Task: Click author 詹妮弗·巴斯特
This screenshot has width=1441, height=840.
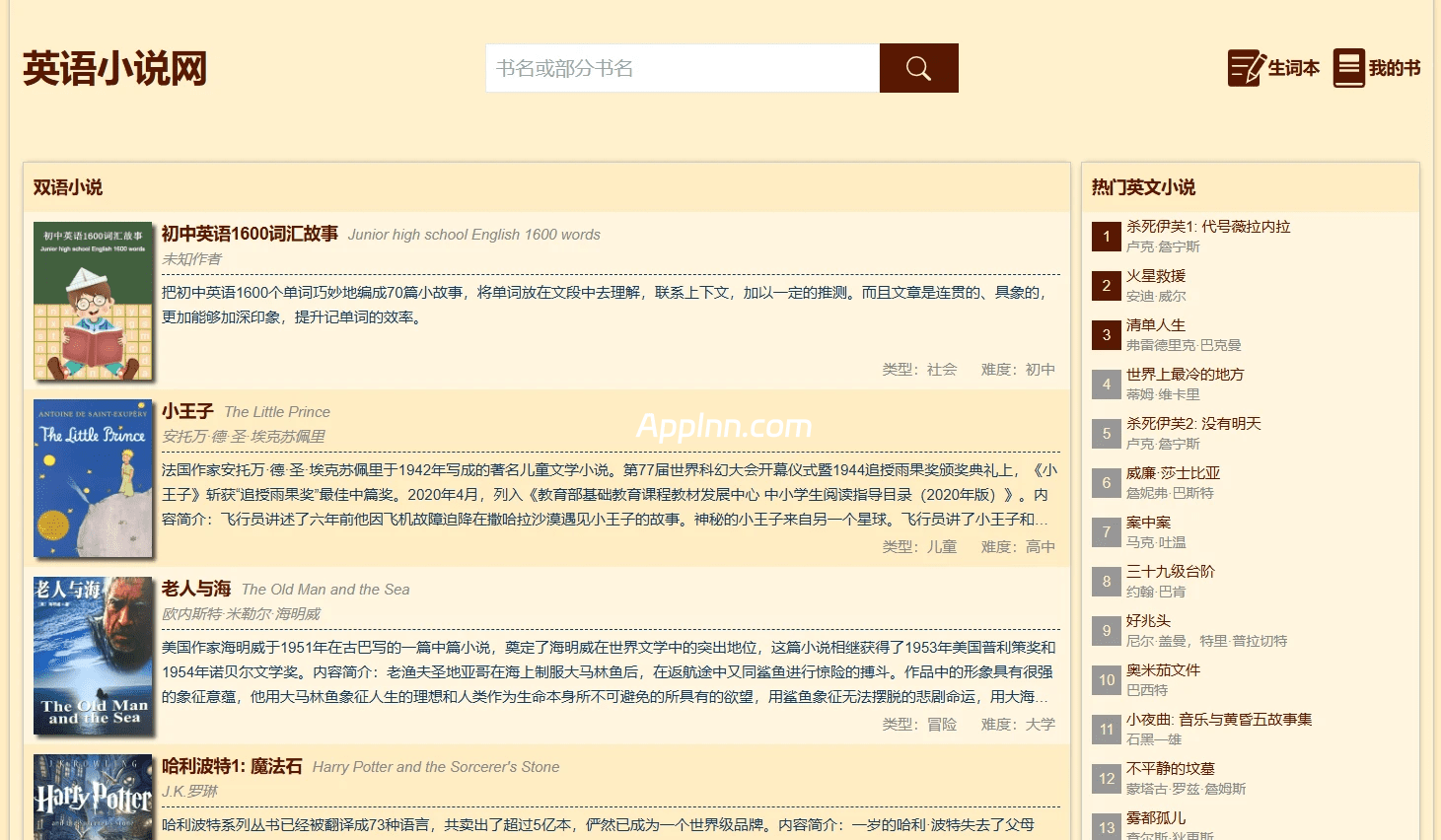Action: pos(1170,493)
